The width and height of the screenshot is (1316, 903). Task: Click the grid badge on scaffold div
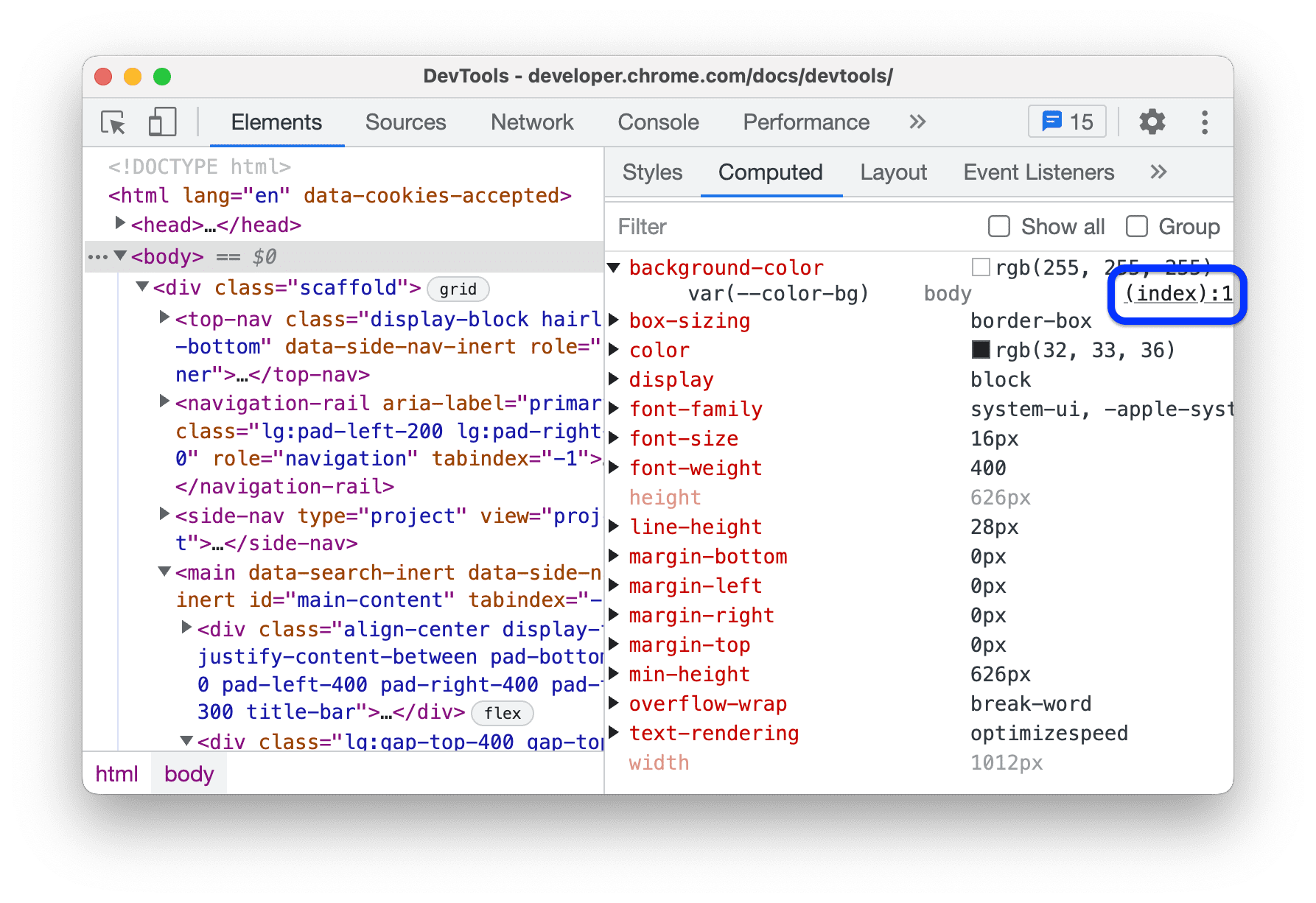pos(458,289)
